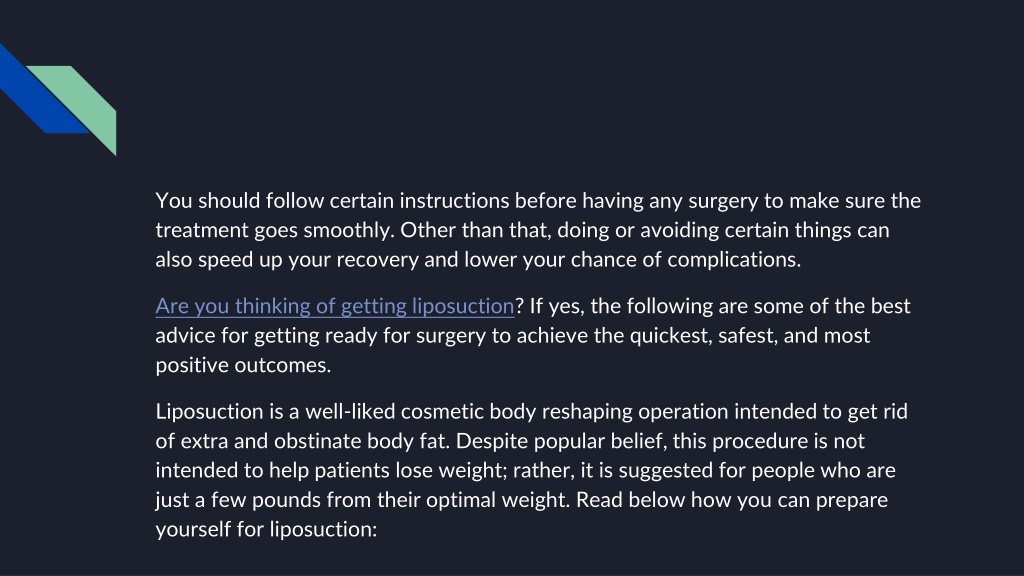Click the phrase 'cosmetic body reshaping operation'
This screenshot has width=1024, height=576.
(564, 411)
